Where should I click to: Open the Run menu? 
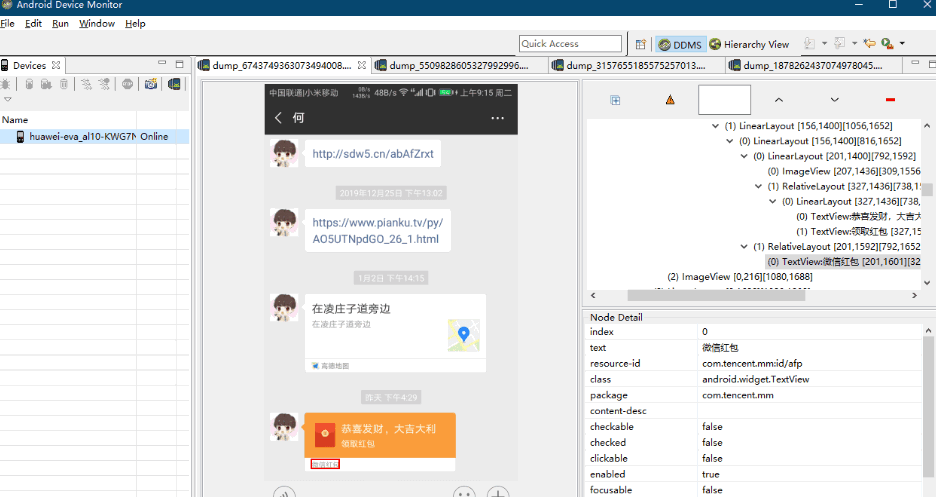(x=60, y=23)
